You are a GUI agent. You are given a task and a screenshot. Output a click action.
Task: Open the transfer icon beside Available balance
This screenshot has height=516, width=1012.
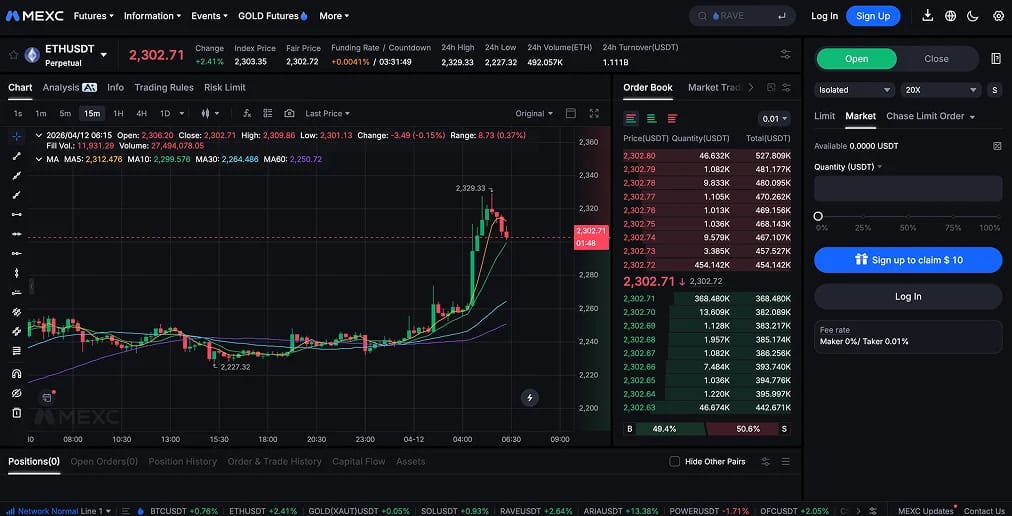pos(997,146)
